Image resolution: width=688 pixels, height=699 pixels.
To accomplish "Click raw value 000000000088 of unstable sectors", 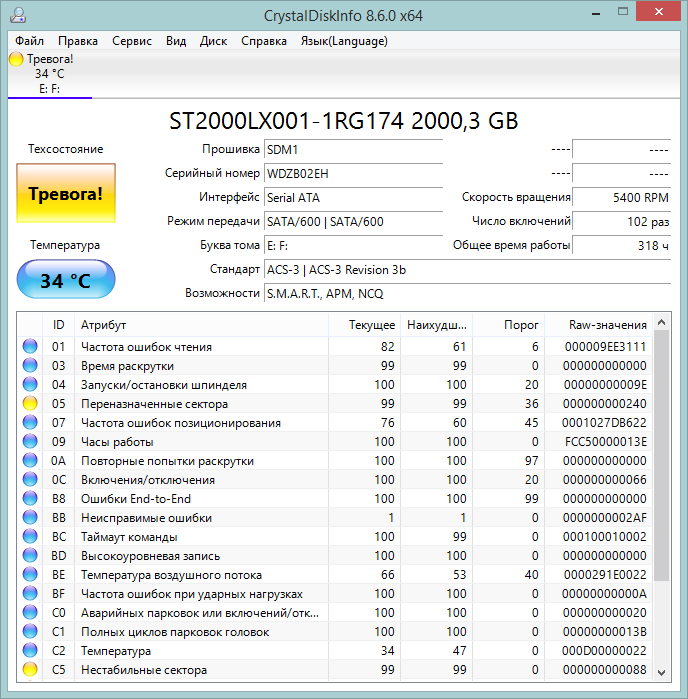I will click(605, 670).
